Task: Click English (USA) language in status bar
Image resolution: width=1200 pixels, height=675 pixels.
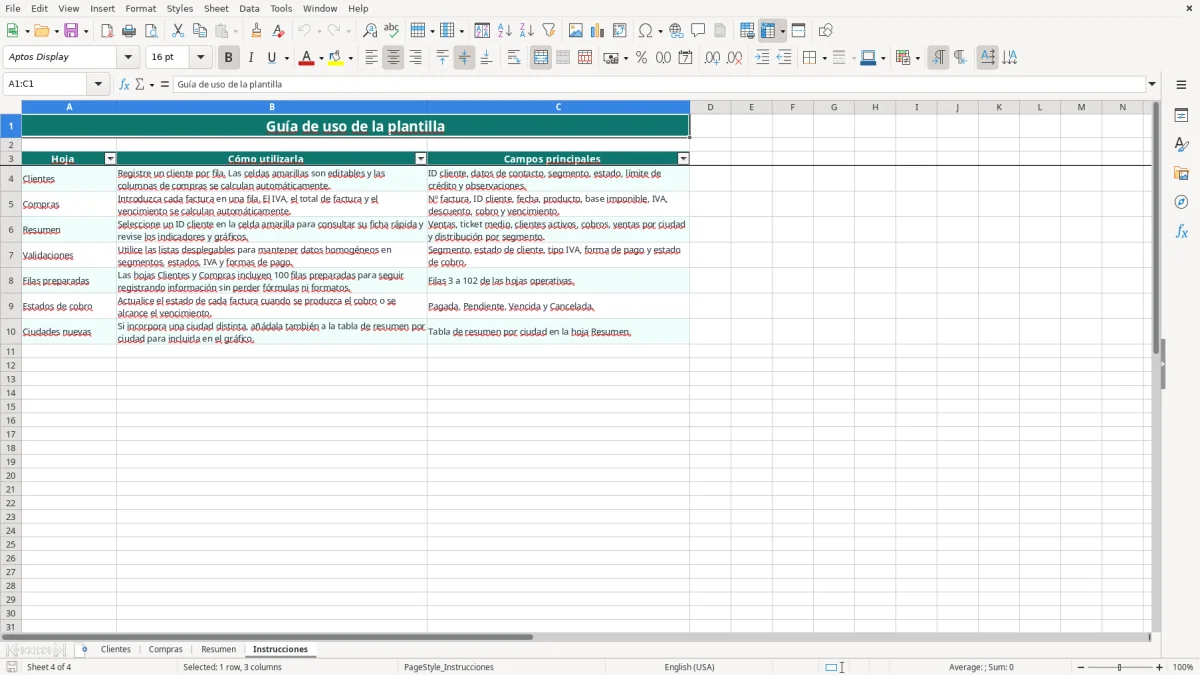Action: [x=689, y=667]
